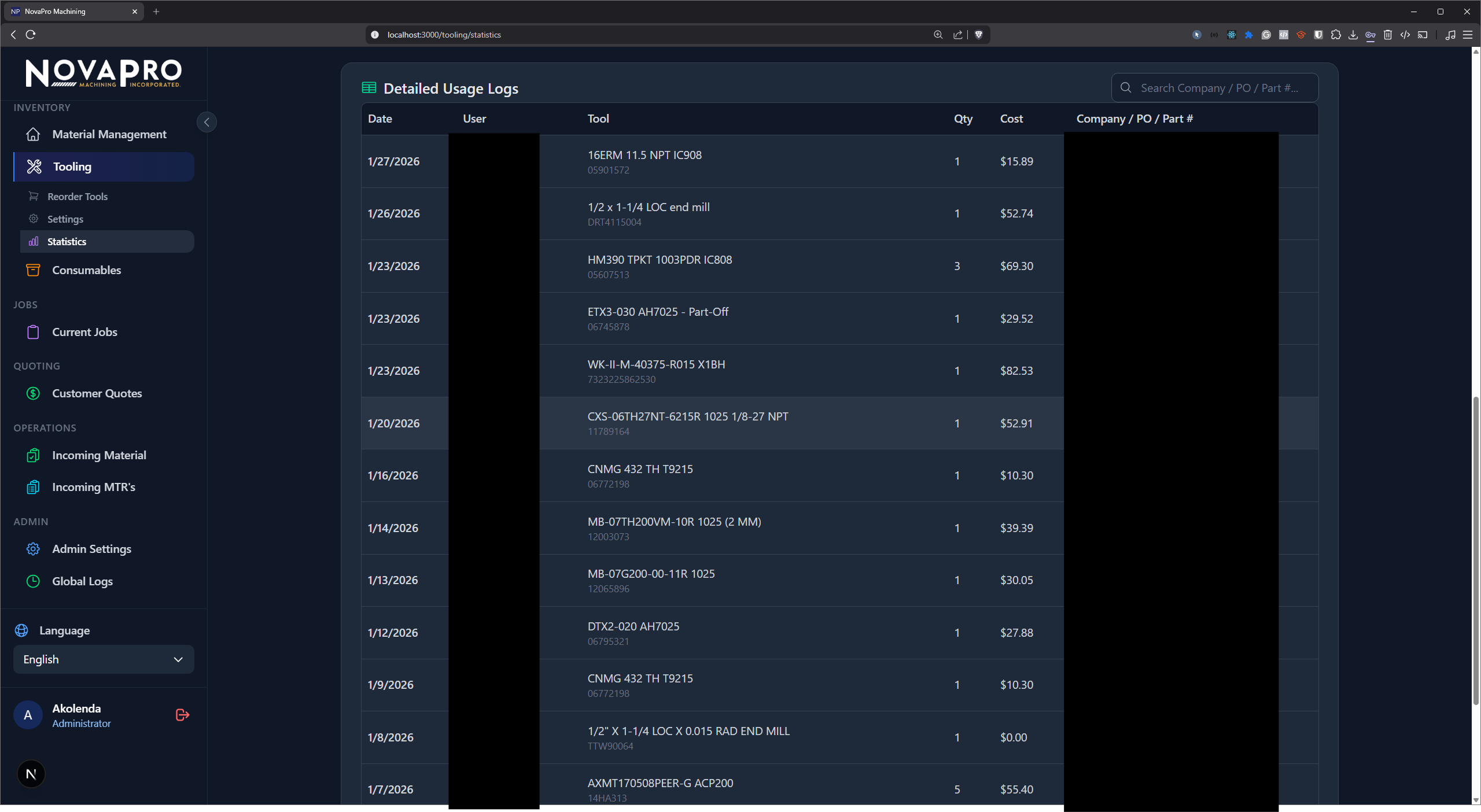Click the table icon near Detailed Usage Logs

pos(369,87)
